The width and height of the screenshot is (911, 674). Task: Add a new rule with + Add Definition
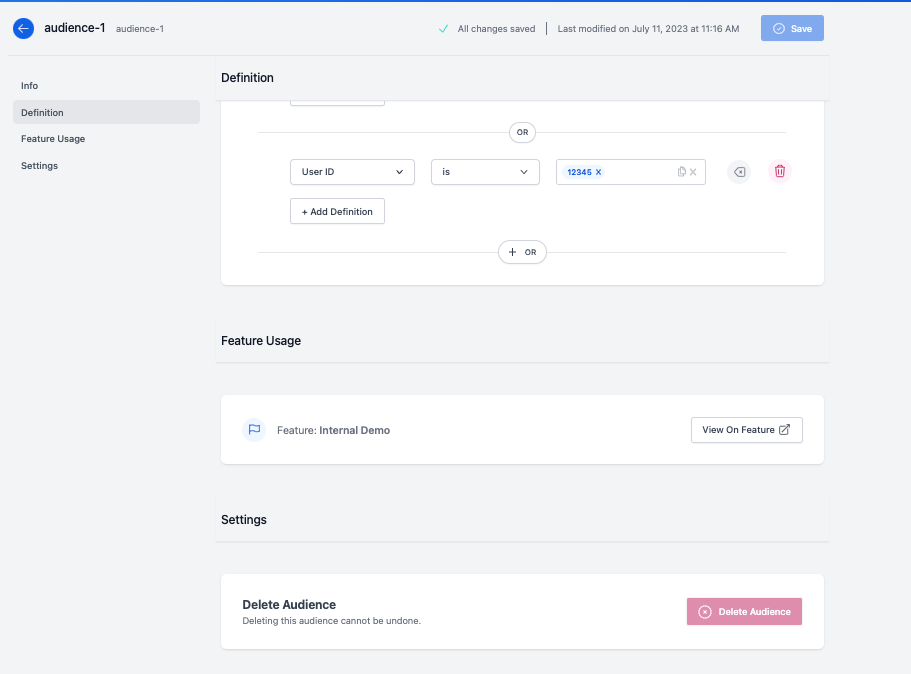(337, 211)
